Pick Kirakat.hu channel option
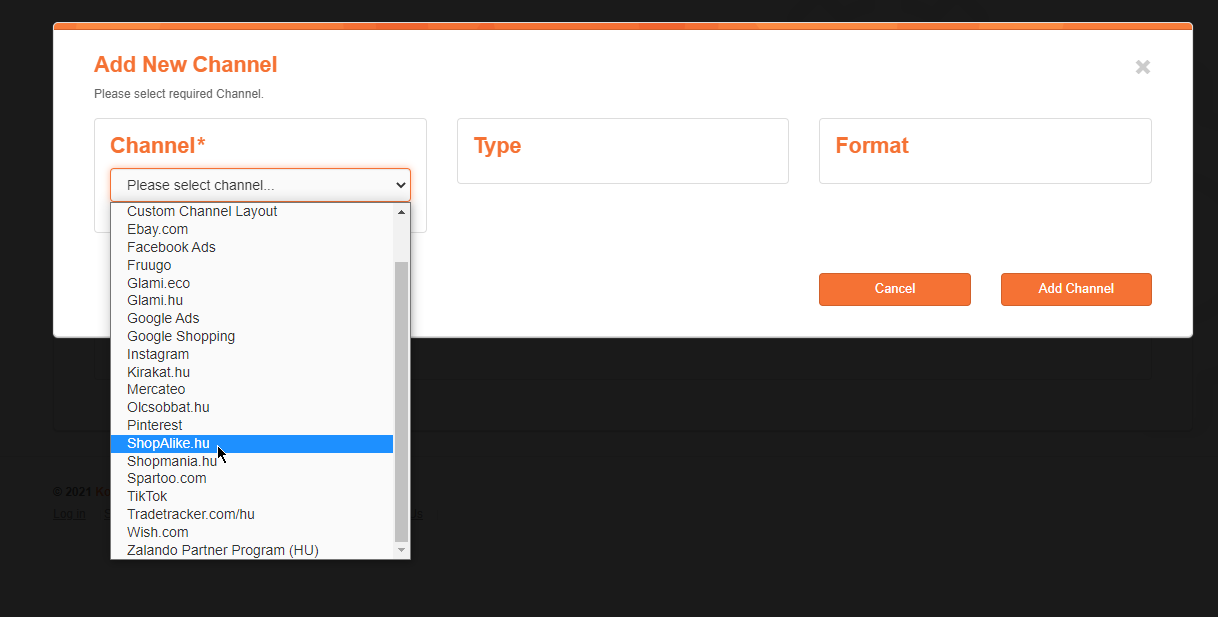1218x617 pixels. tap(252, 372)
